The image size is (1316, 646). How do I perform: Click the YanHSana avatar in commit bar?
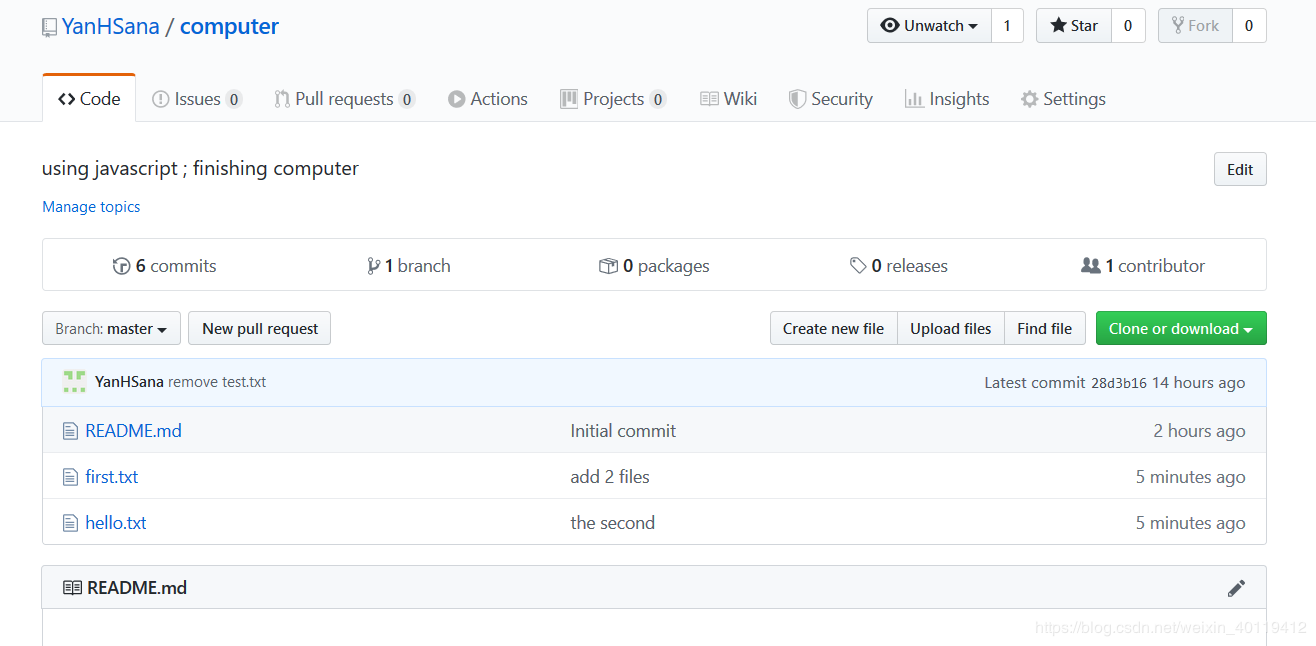(x=74, y=382)
